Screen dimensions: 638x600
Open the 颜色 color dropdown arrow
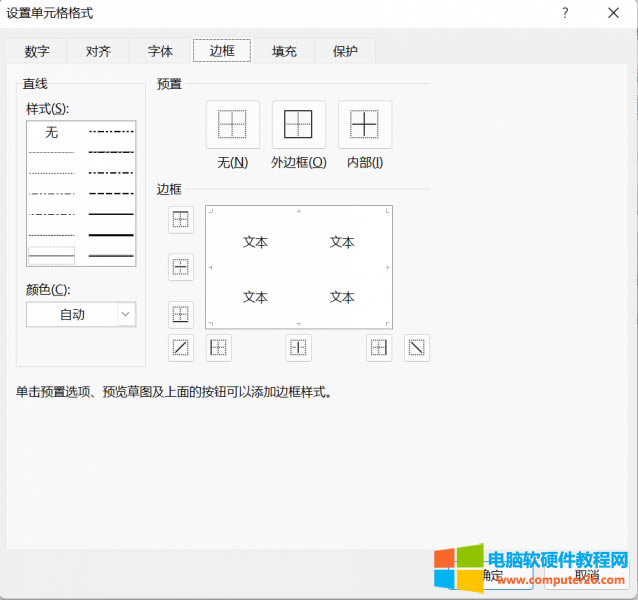(125, 314)
